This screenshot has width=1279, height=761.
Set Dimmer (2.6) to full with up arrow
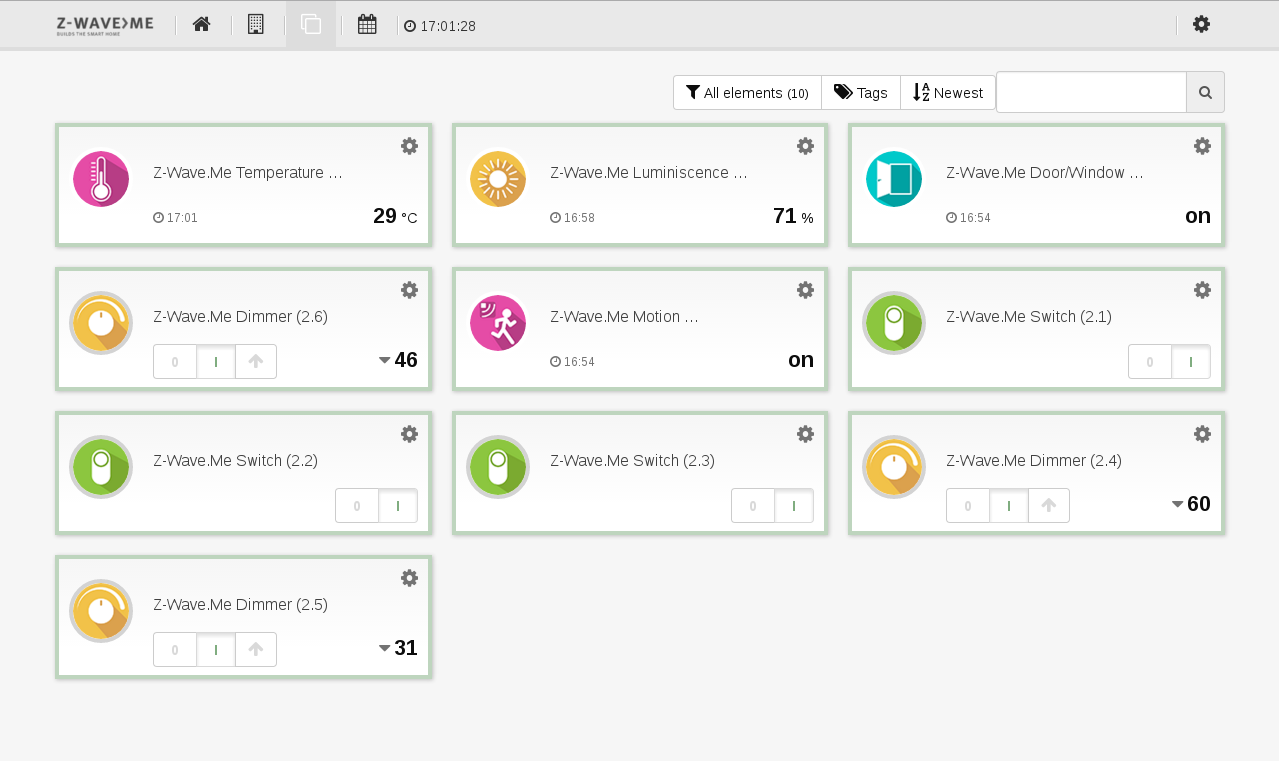click(256, 362)
